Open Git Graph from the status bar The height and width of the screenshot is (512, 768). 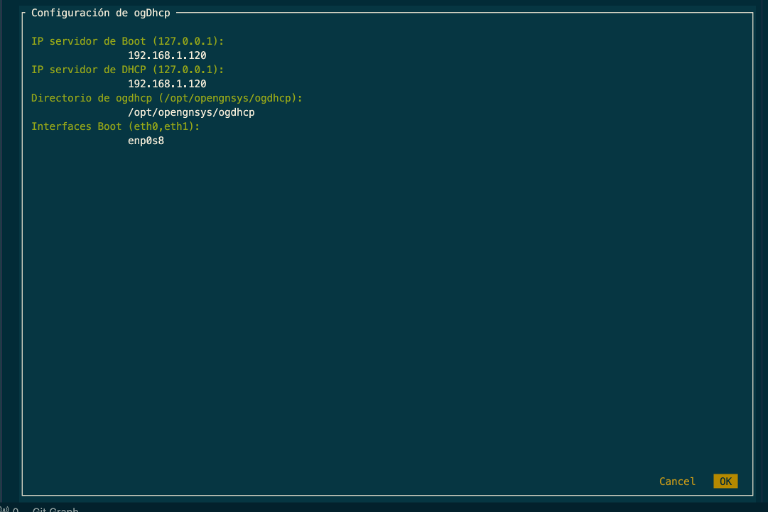55,510
